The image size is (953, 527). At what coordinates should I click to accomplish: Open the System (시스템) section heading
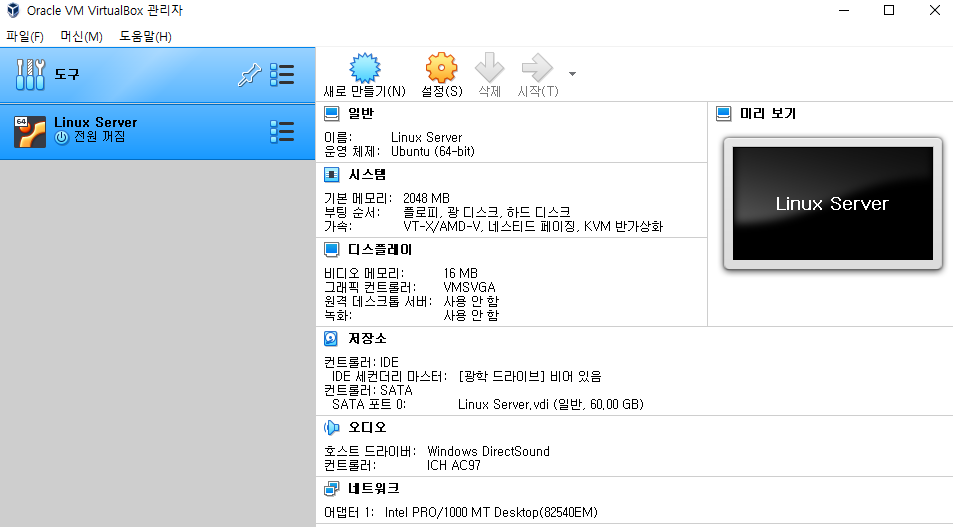tap(367, 175)
